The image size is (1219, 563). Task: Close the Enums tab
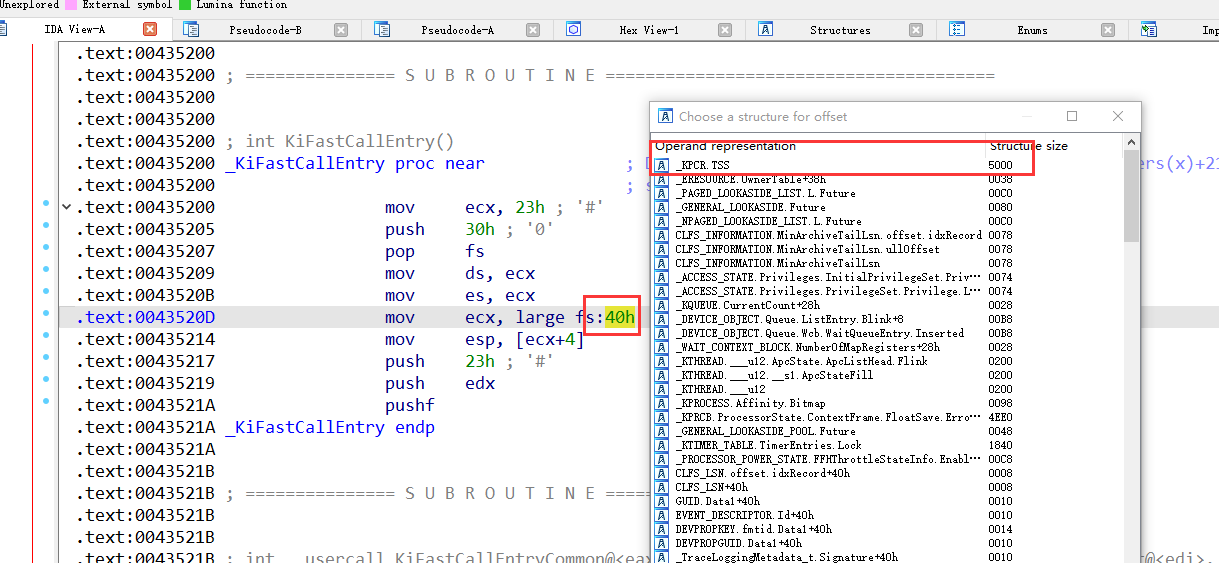coord(1109,30)
